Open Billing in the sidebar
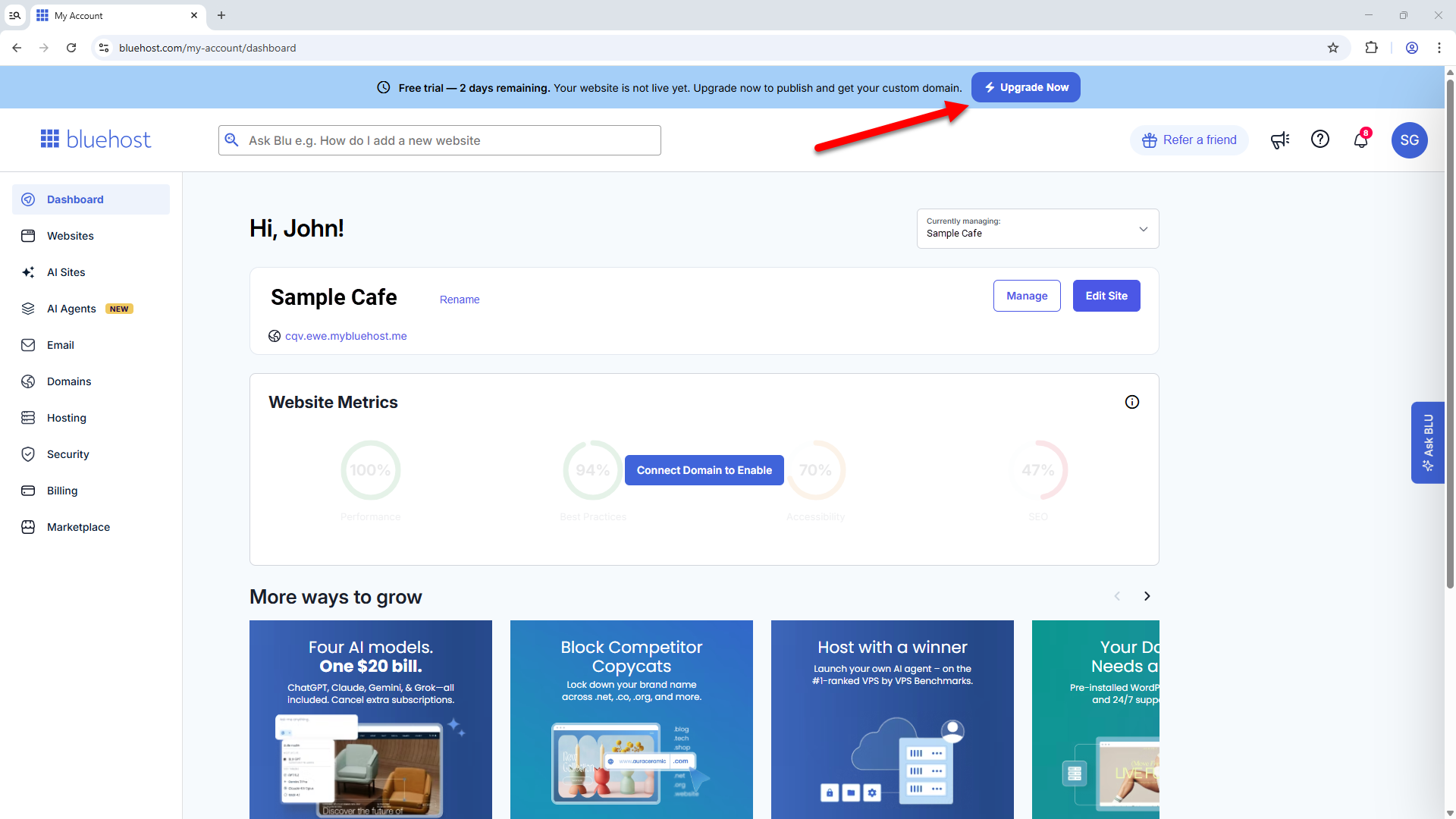1456x819 pixels. click(x=91, y=491)
